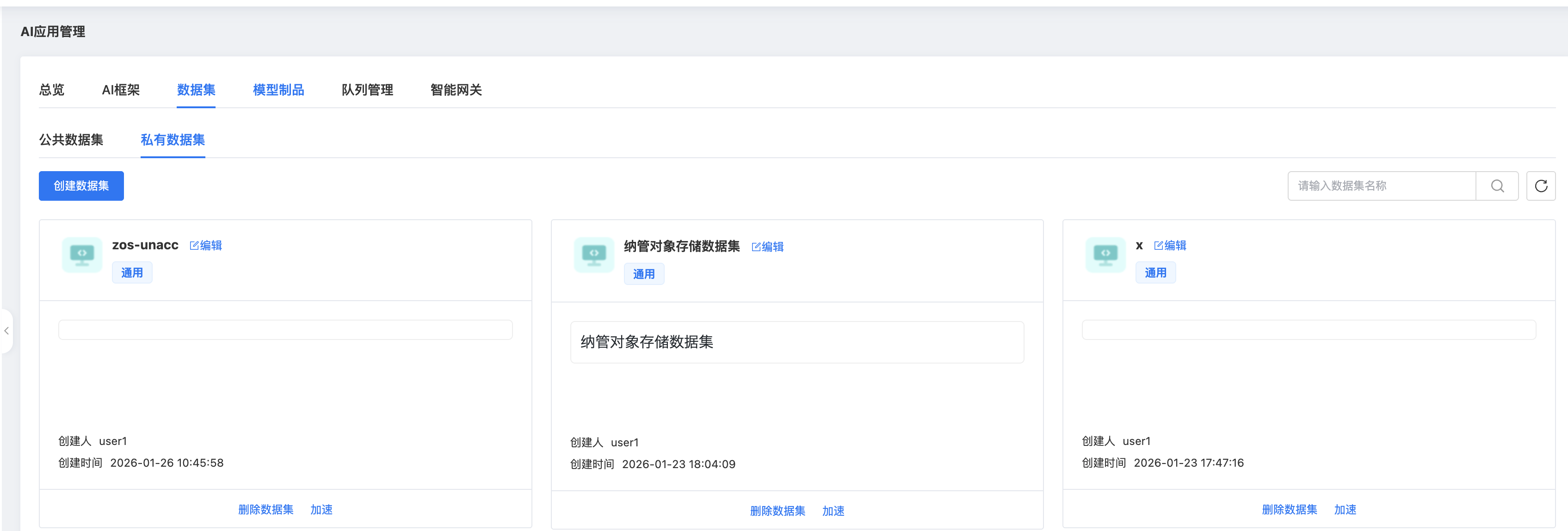The height and width of the screenshot is (531, 1568).
Task: Click the zos-unacc dataset monitor icon
Action: (x=82, y=254)
